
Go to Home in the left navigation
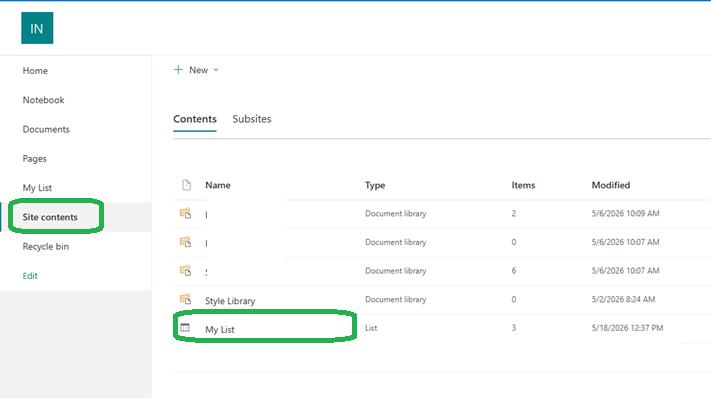35,71
